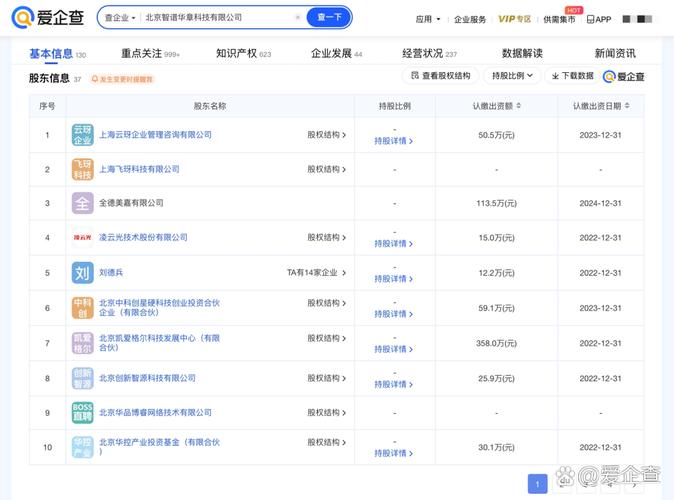Switch to the 基本信息 tab
Image resolution: width=674 pixels, height=500 pixels.
pyautogui.click(x=57, y=54)
